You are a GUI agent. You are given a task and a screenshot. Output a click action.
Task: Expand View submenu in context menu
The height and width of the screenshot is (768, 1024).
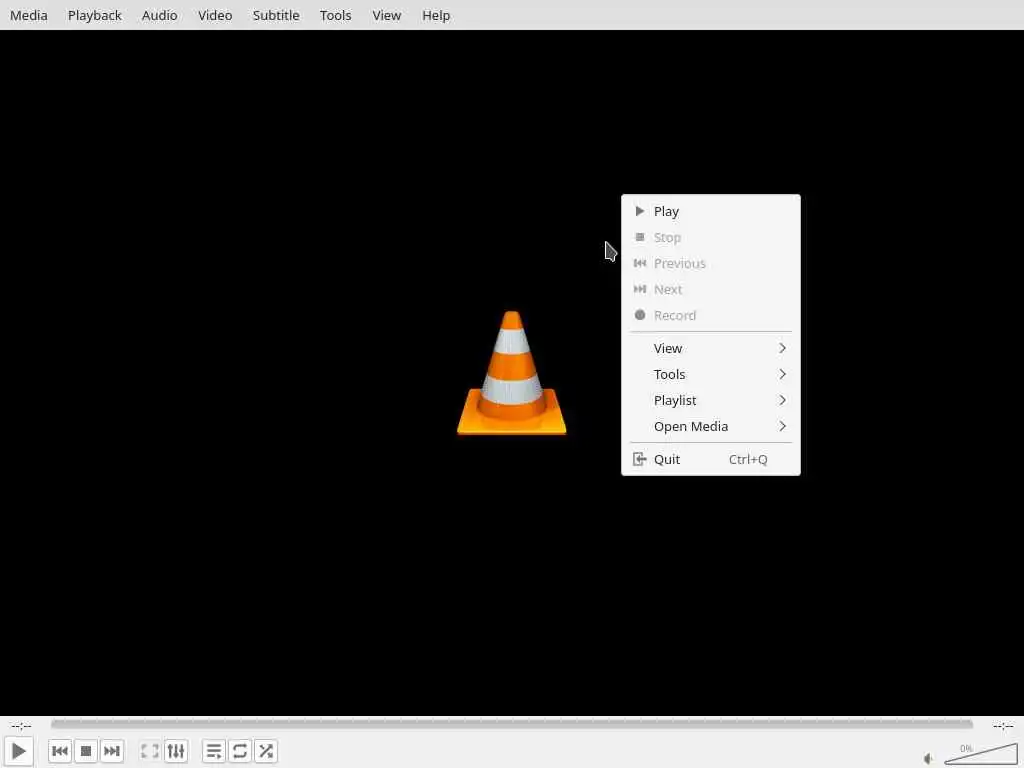click(711, 348)
